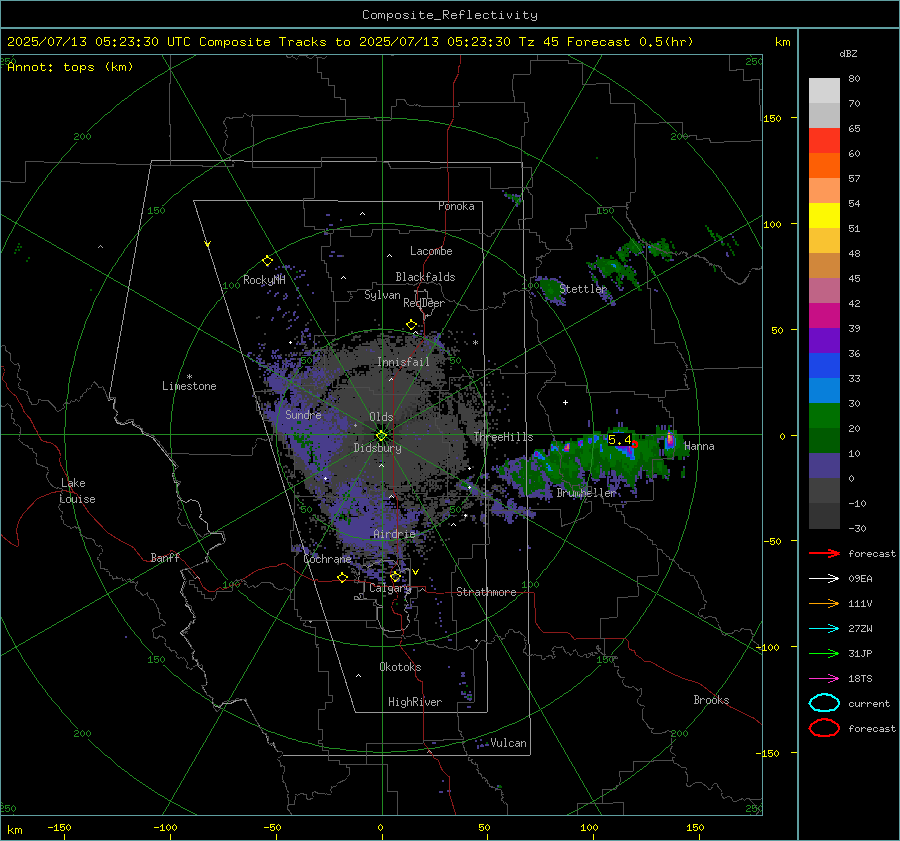
Task: Click the Composite_Reflectivity title
Action: (x=450, y=15)
